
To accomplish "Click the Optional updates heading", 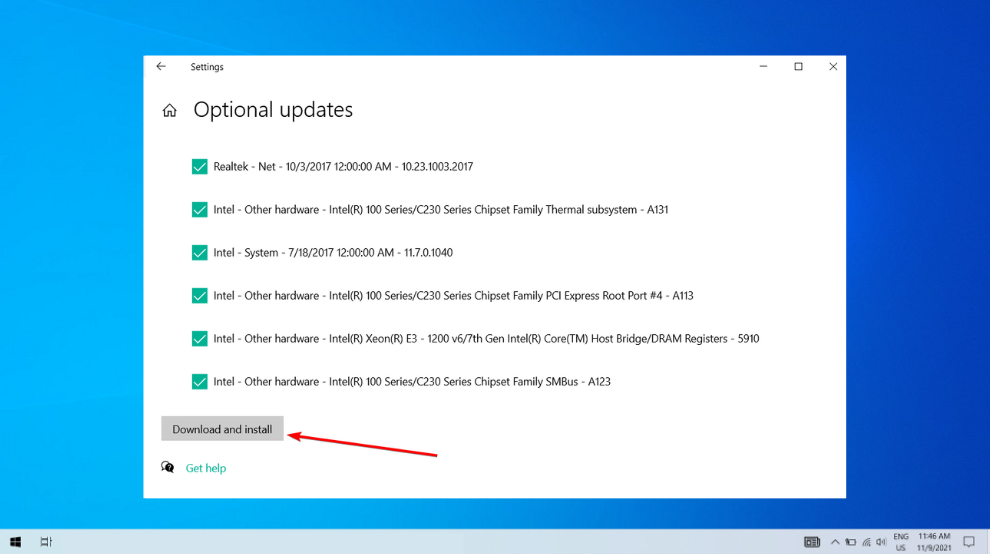I will 273,110.
